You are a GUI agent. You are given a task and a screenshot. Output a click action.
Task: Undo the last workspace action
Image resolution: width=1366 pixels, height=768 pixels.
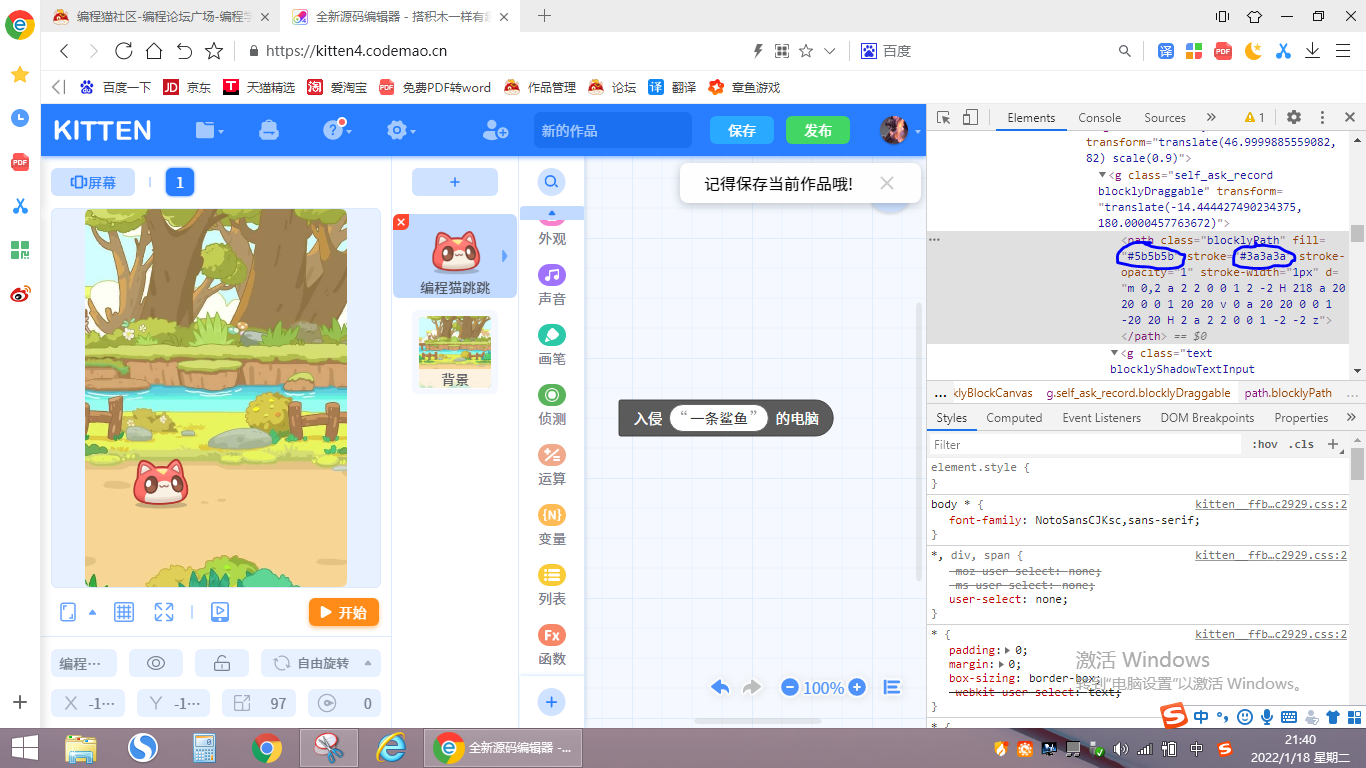pos(720,687)
